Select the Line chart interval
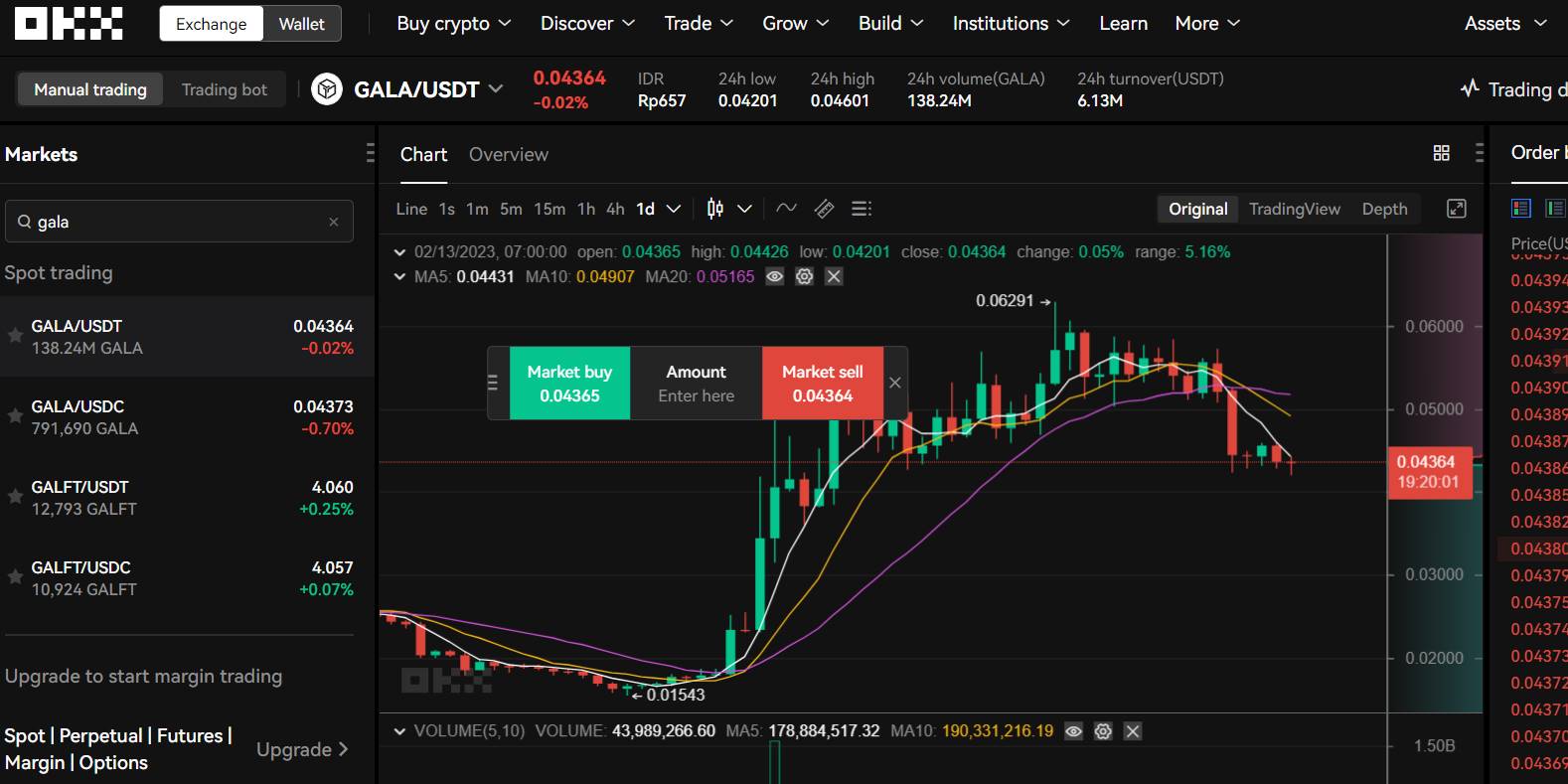This screenshot has width=1568, height=784. click(411, 209)
